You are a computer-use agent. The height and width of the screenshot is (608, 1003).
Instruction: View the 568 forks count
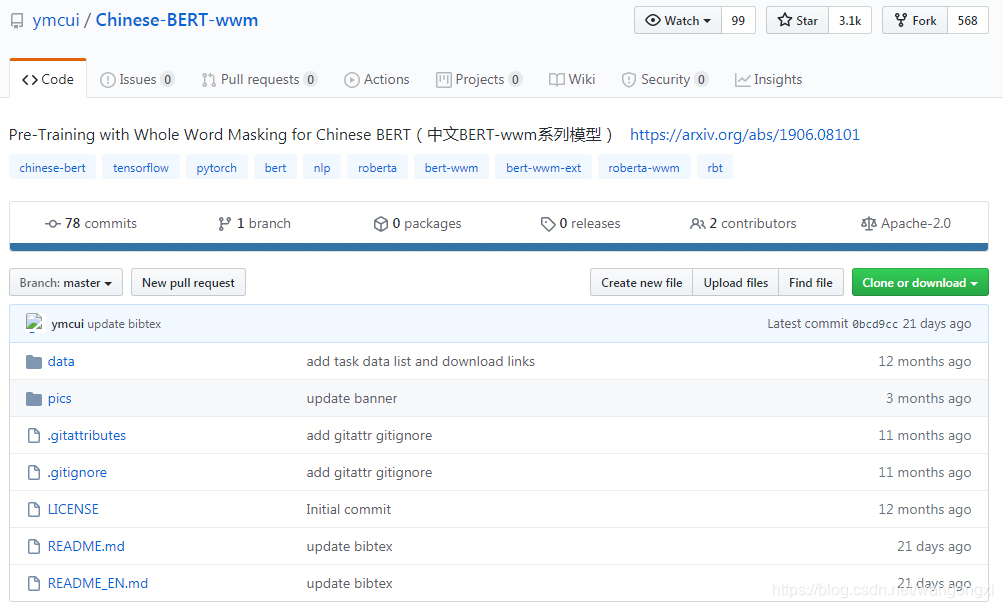[967, 20]
